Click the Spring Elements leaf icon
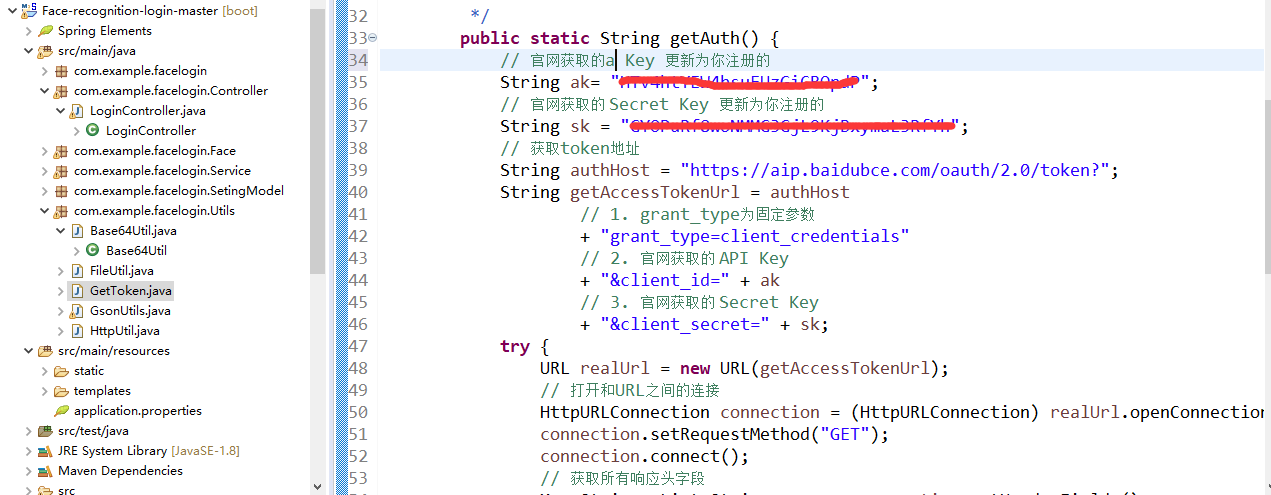This screenshot has width=1271, height=495. 46,31
